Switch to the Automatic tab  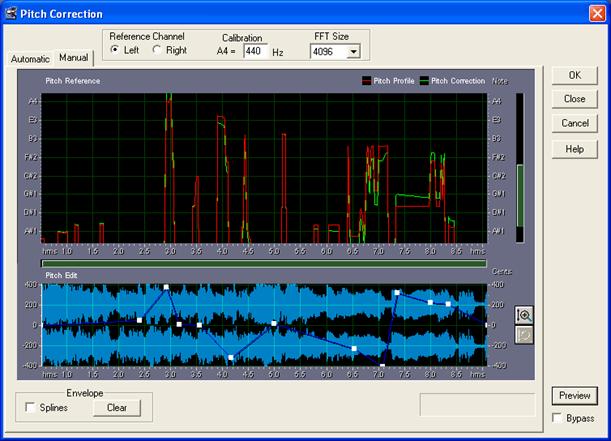(30, 59)
